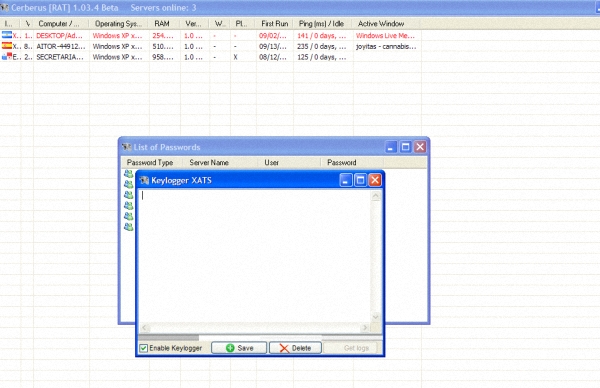Select the sixth password entry users icon
Screen dimensions: 600x388
(128, 227)
